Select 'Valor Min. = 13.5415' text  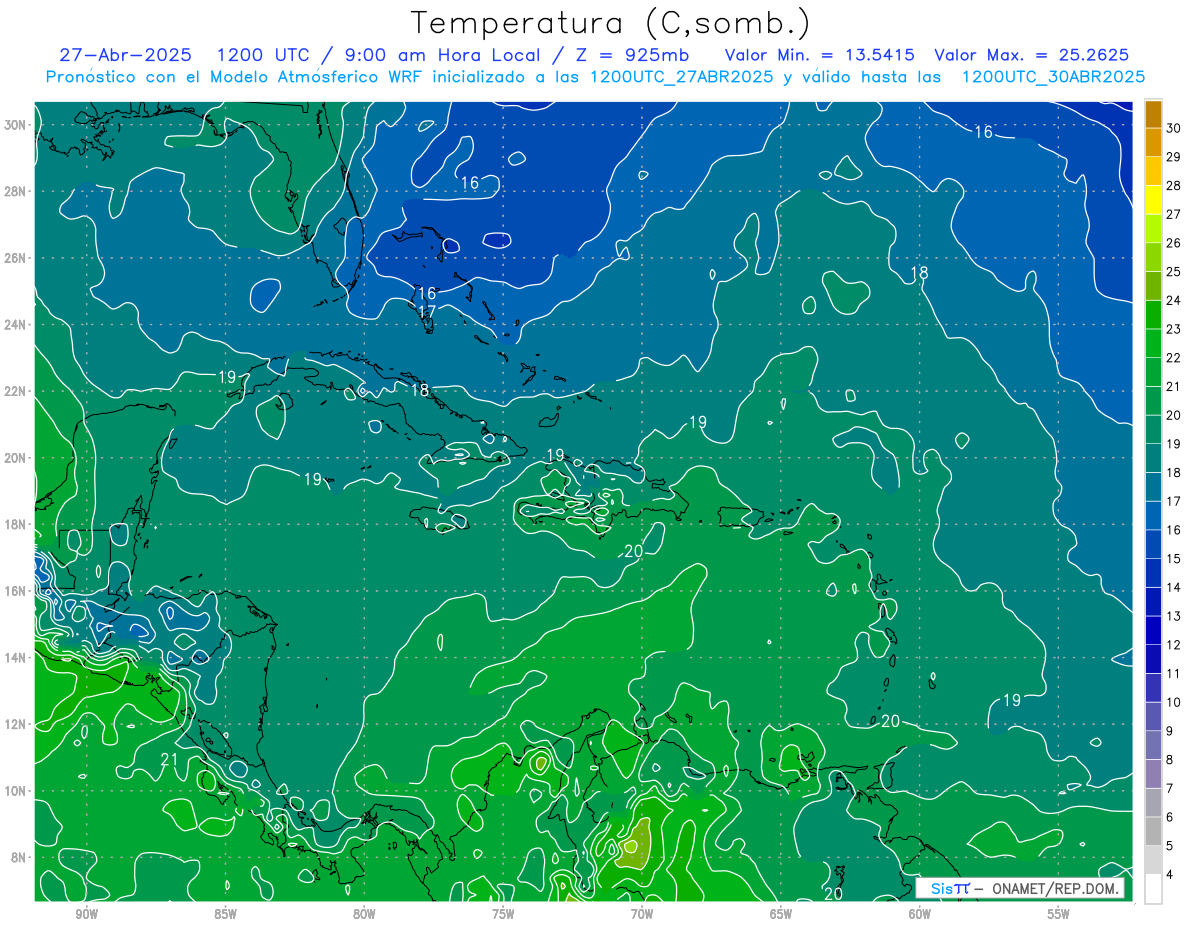pos(819,55)
